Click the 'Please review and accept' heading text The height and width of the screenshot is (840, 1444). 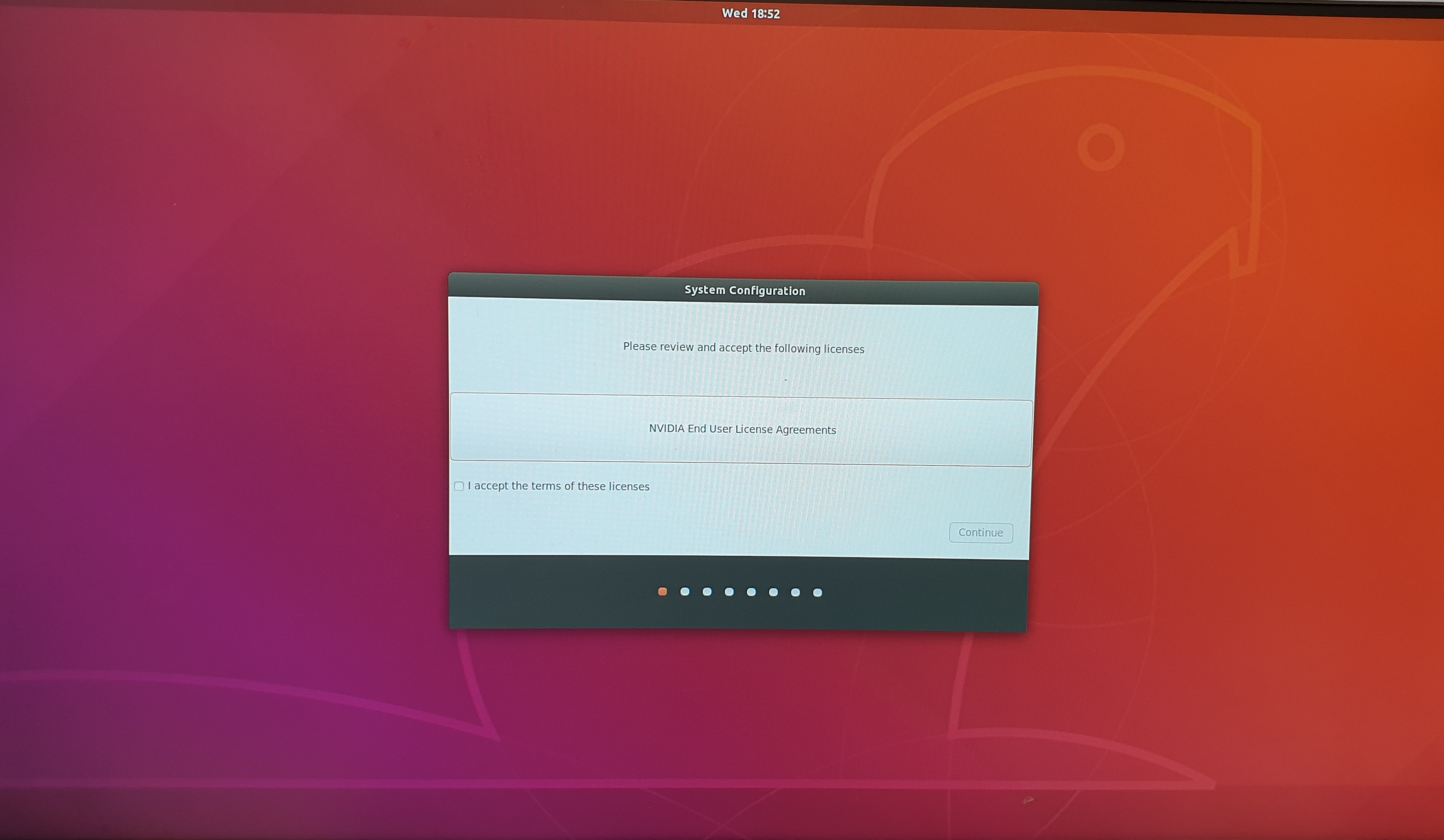coord(743,347)
